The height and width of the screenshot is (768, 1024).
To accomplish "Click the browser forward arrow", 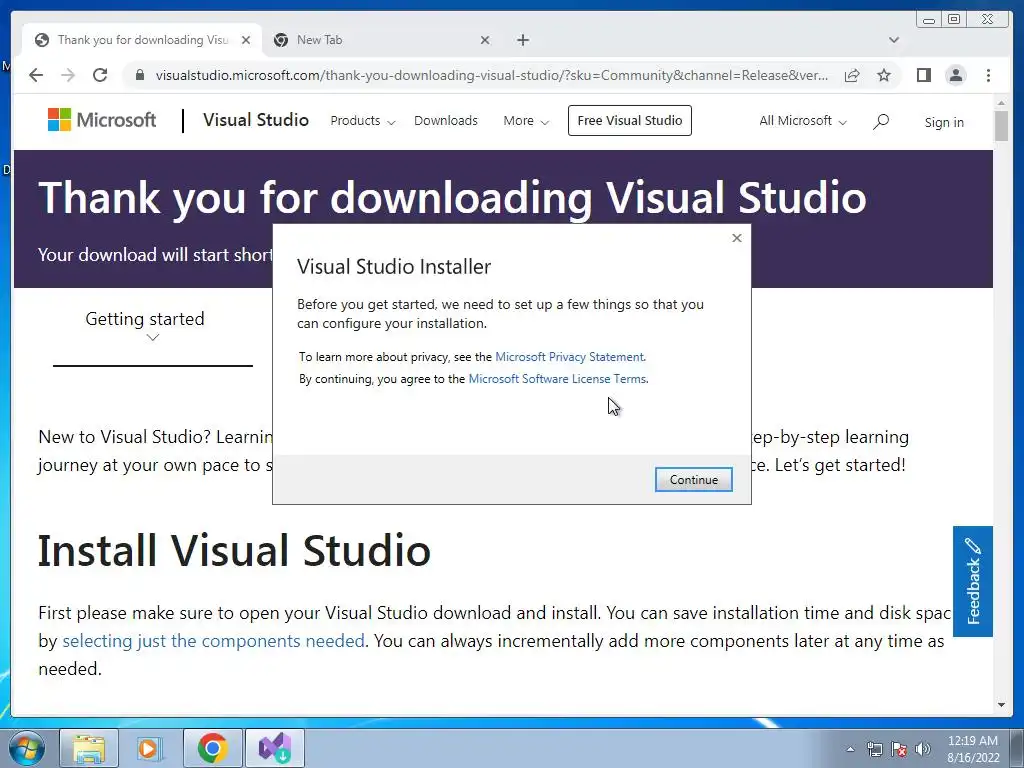I will 68,75.
